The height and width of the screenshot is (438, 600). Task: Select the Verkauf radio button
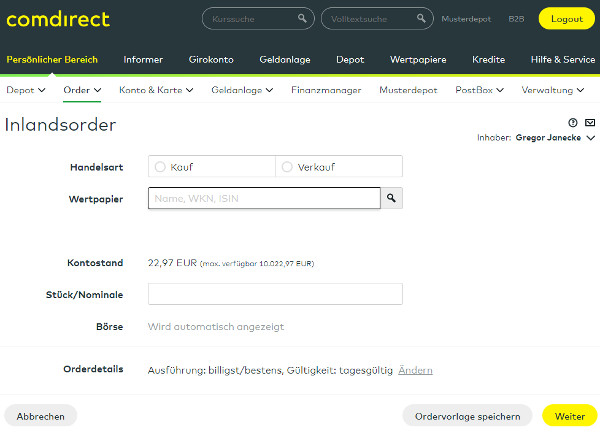[x=287, y=167]
